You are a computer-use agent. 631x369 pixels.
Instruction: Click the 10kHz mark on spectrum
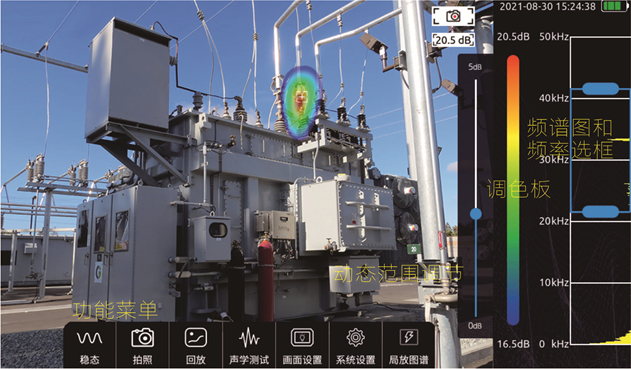[x=554, y=282]
